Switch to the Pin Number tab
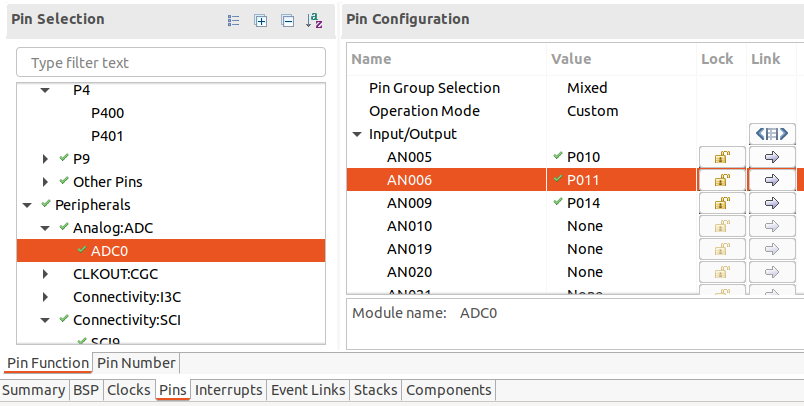 pos(136,363)
